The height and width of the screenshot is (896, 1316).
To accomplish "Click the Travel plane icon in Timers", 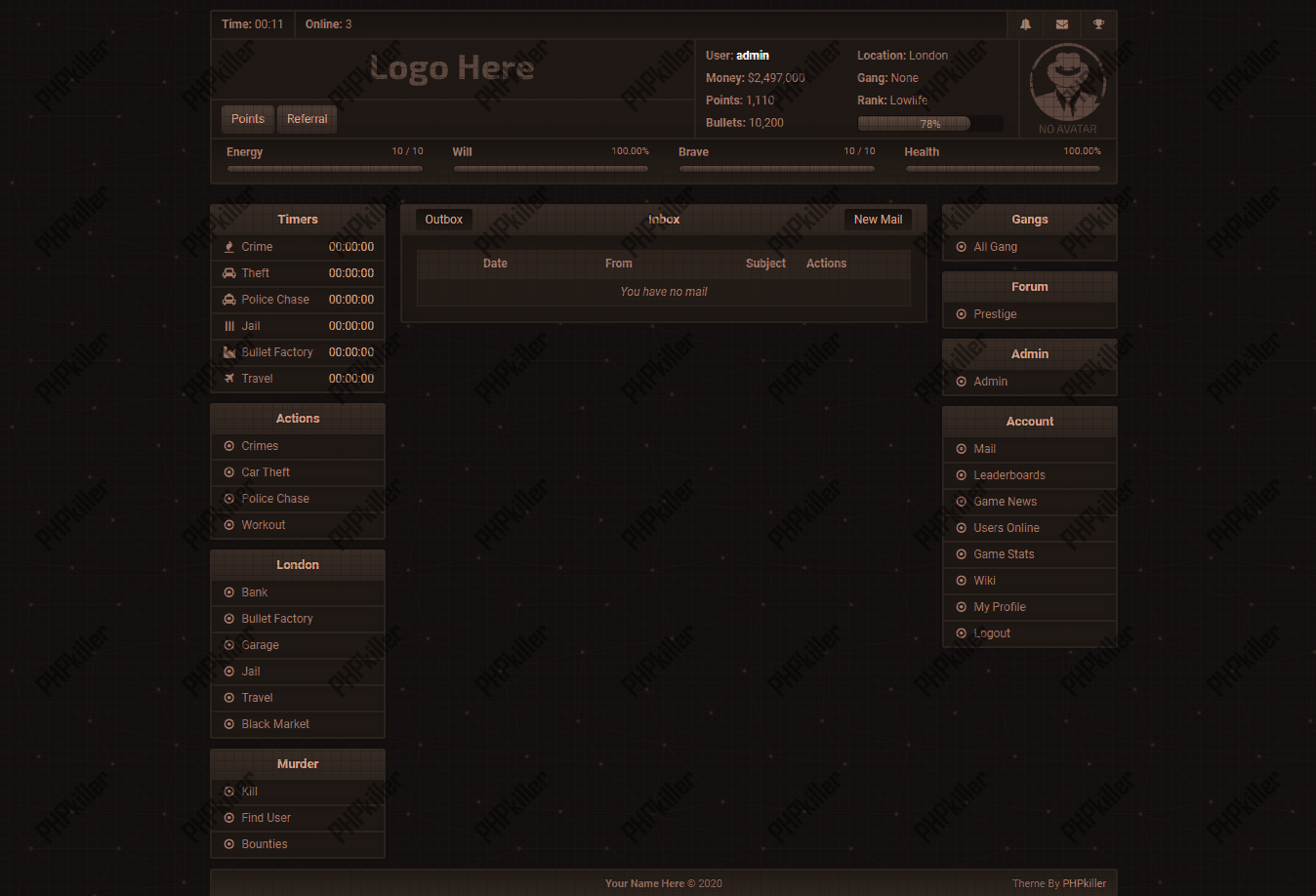I will click(229, 379).
